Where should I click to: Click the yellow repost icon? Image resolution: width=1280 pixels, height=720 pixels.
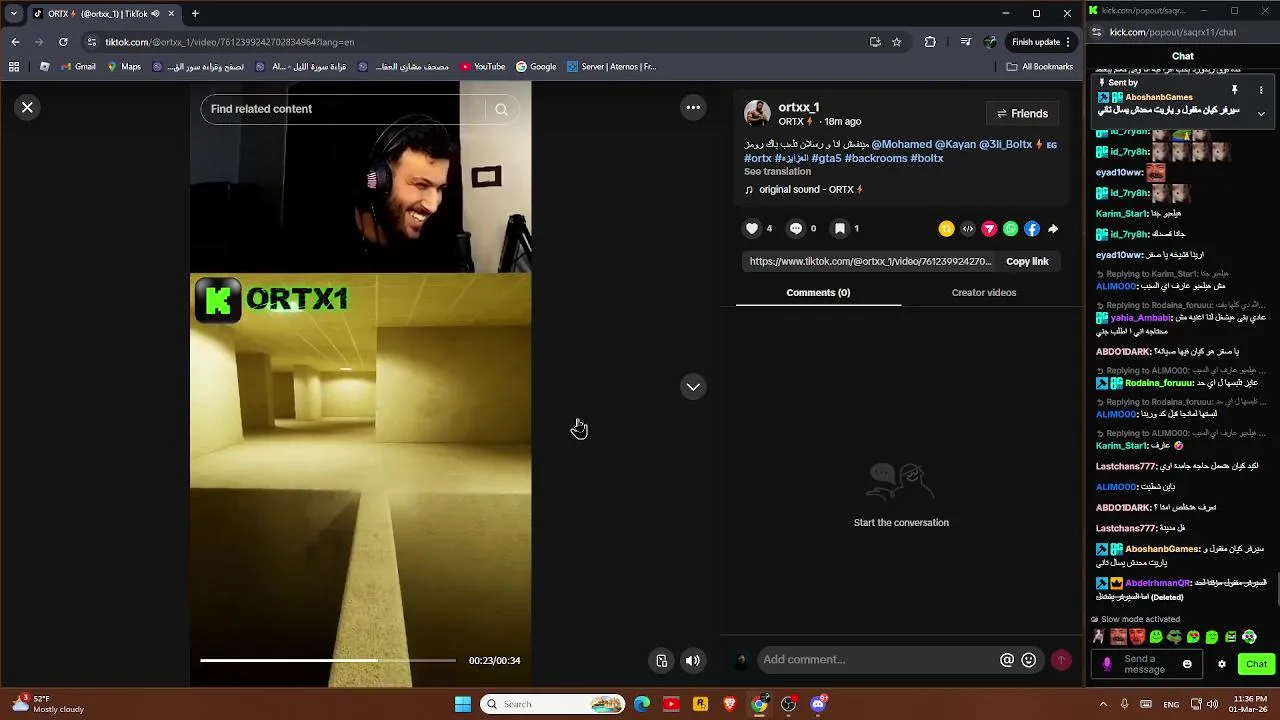click(x=946, y=229)
